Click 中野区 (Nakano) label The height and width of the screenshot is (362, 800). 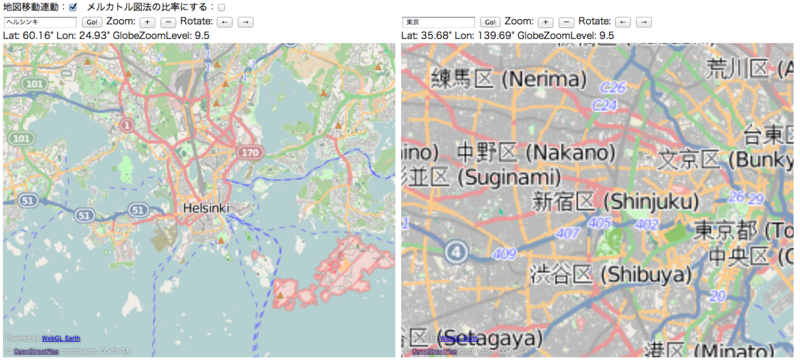coord(536,152)
